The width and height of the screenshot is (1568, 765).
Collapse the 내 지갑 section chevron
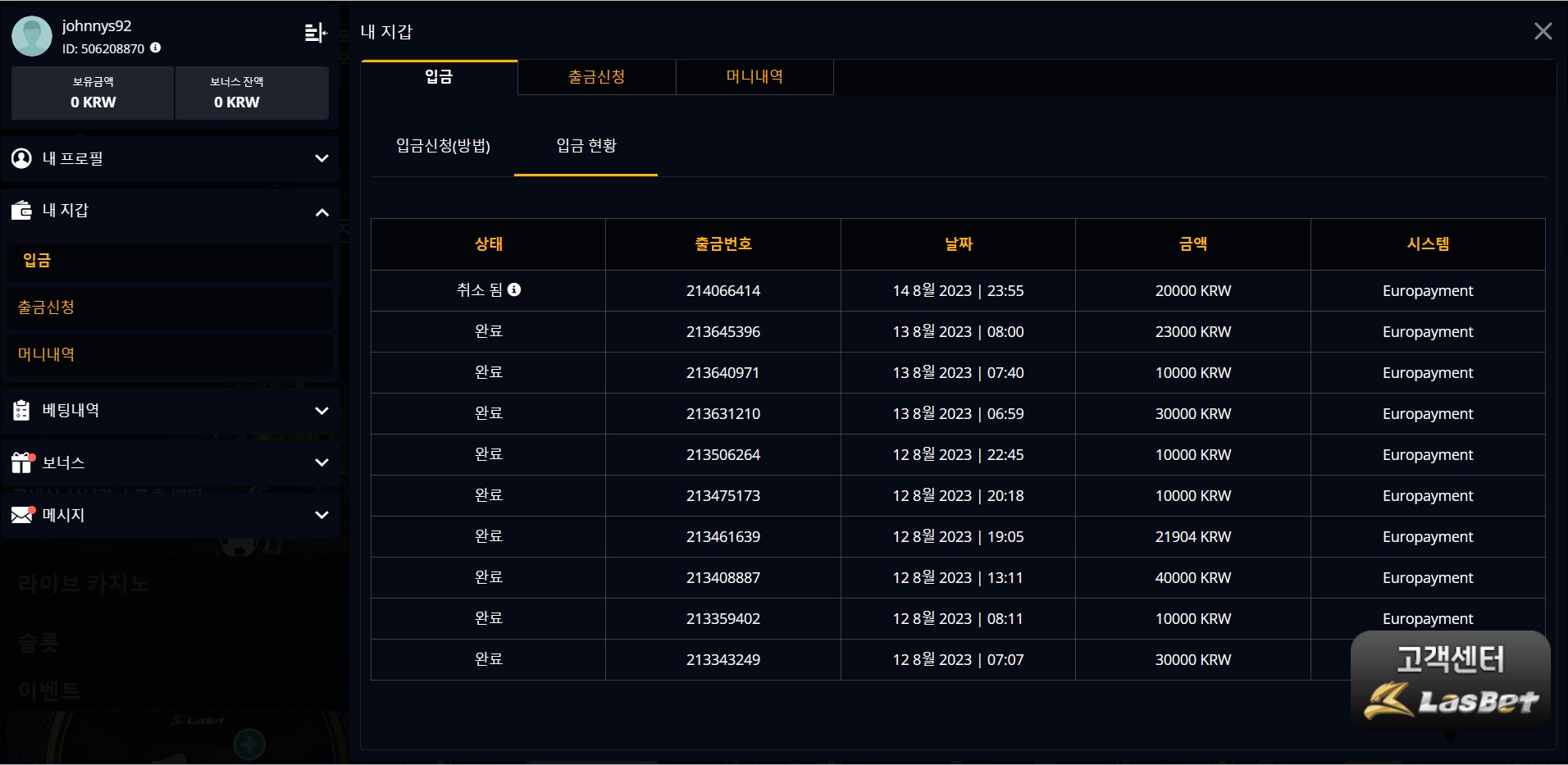pos(321,212)
